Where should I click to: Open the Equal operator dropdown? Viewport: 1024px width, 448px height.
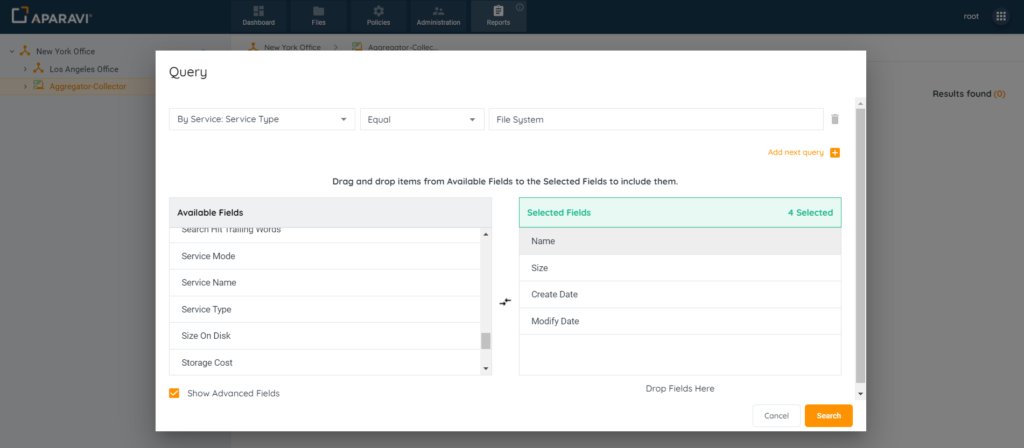click(x=421, y=119)
